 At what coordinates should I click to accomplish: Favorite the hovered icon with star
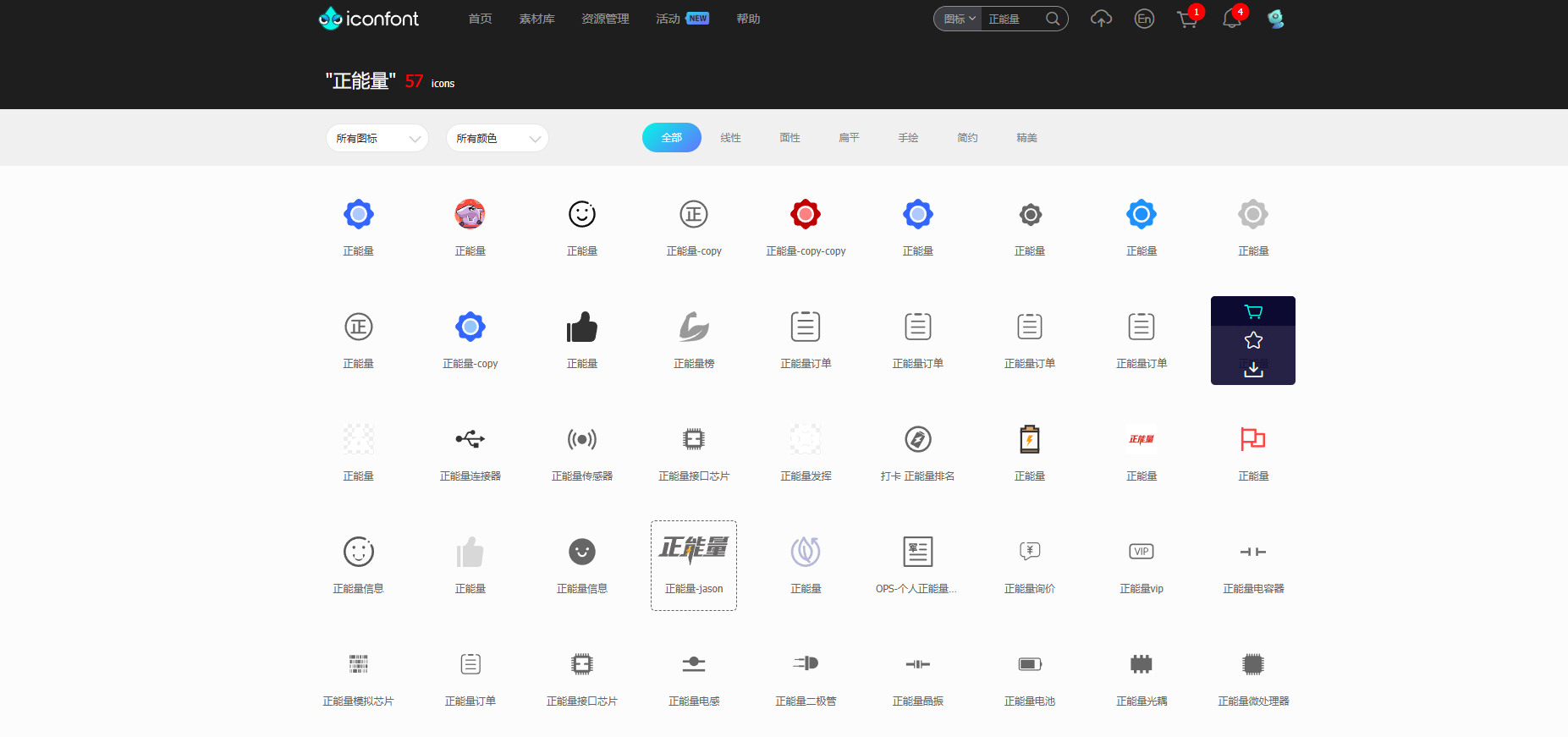point(1253,340)
